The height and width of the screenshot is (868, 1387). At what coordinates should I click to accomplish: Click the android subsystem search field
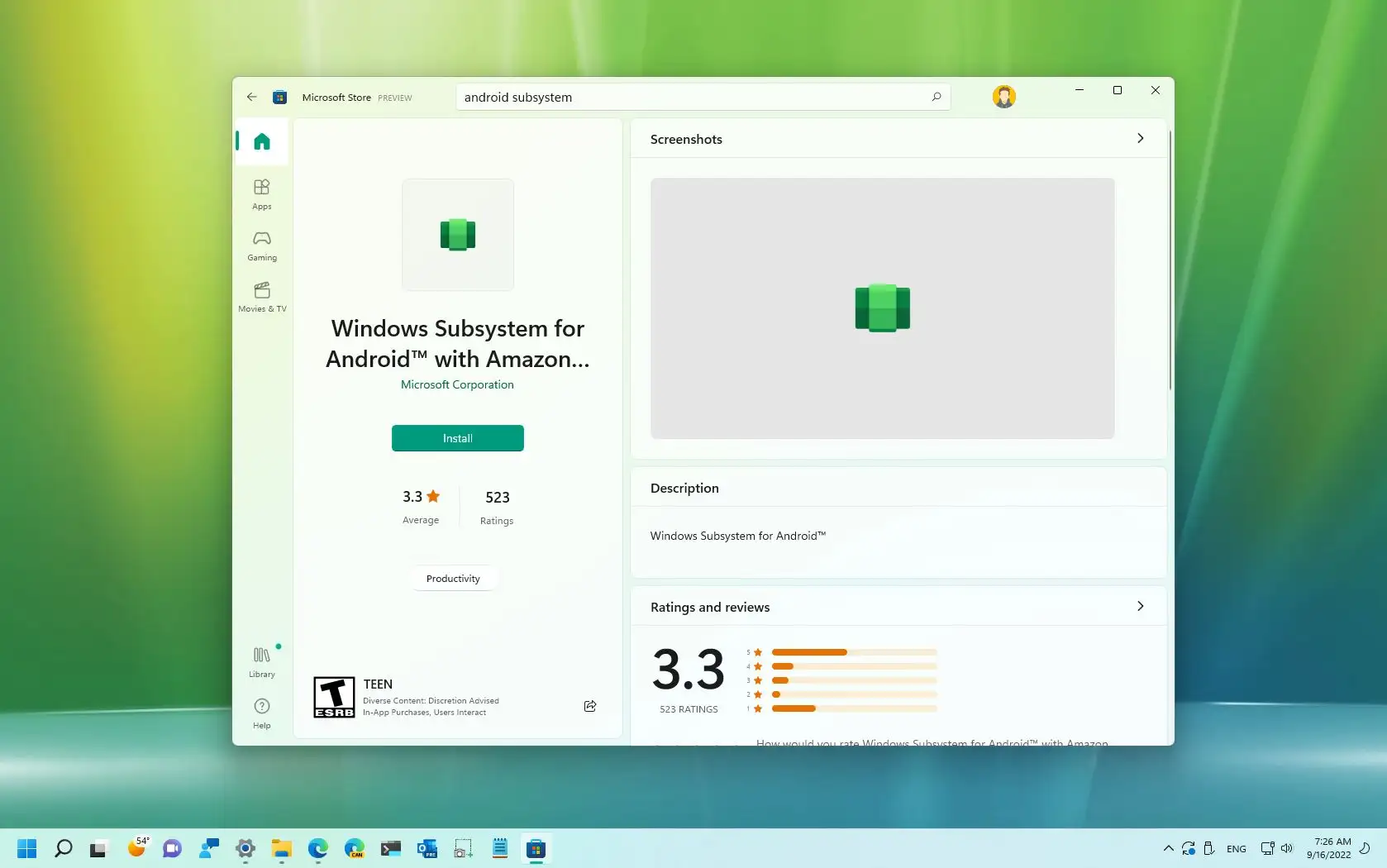point(703,97)
